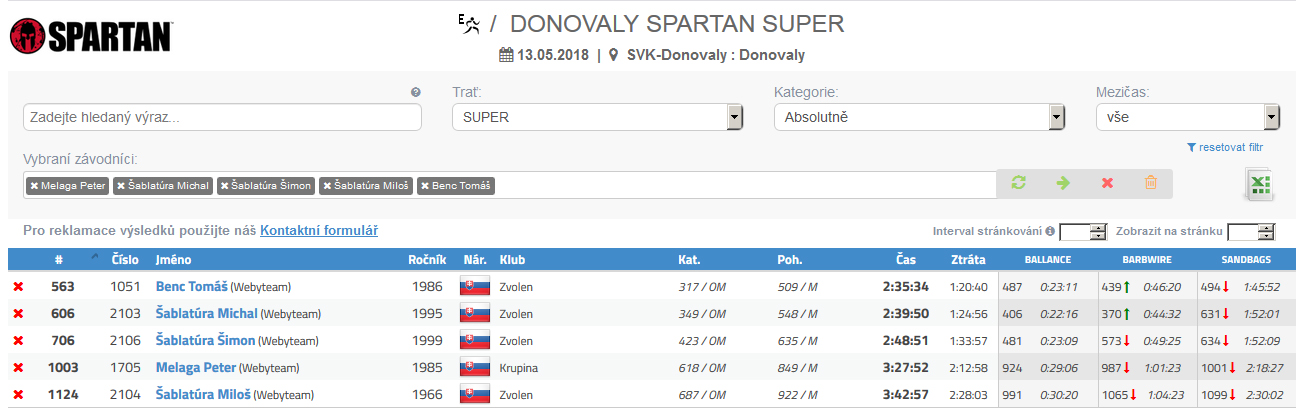The width and height of the screenshot is (1300, 411).
Task: Click the green right-arrow icon
Action: (x=1063, y=184)
